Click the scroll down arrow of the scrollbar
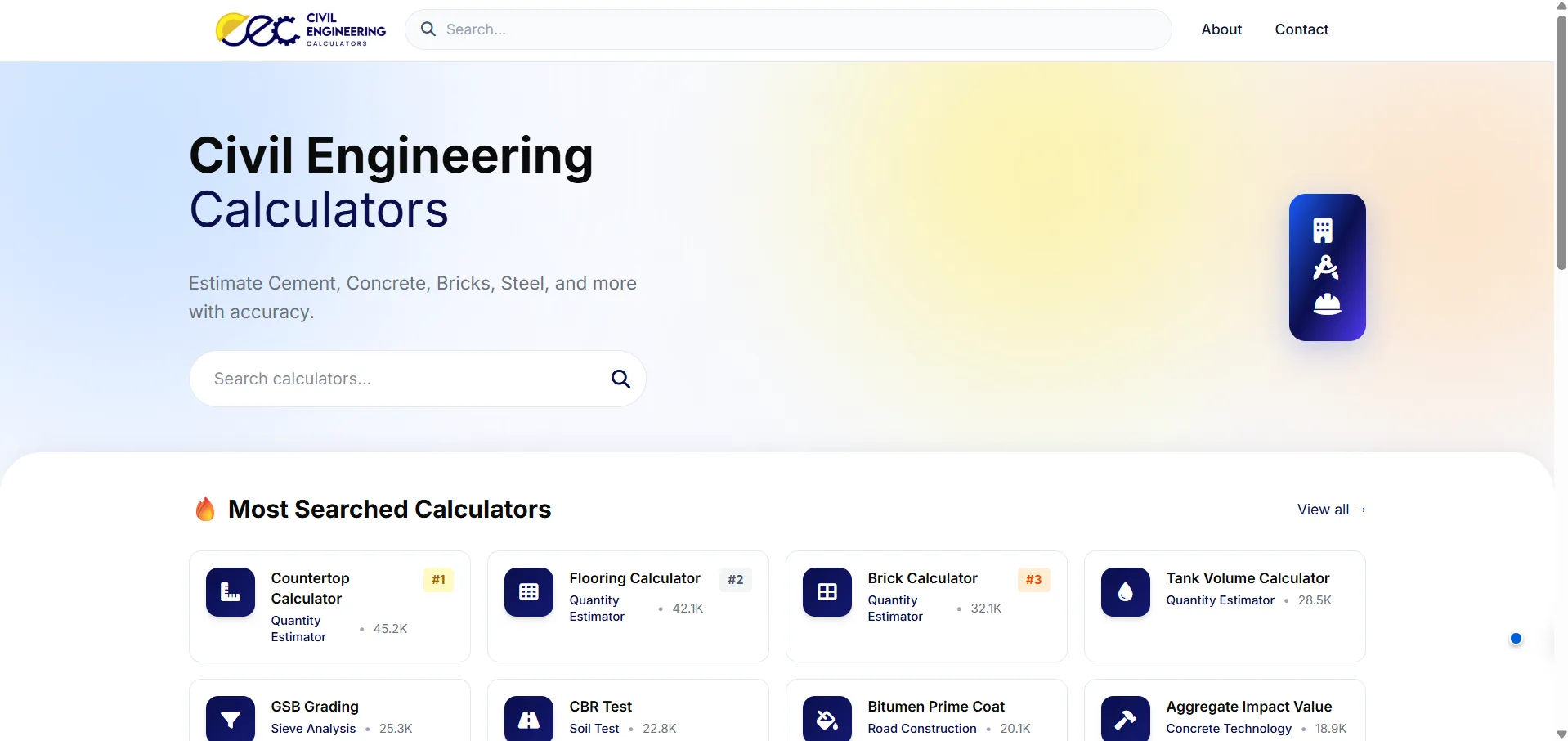Screen dimensions: 1568x741 [x=1561, y=734]
